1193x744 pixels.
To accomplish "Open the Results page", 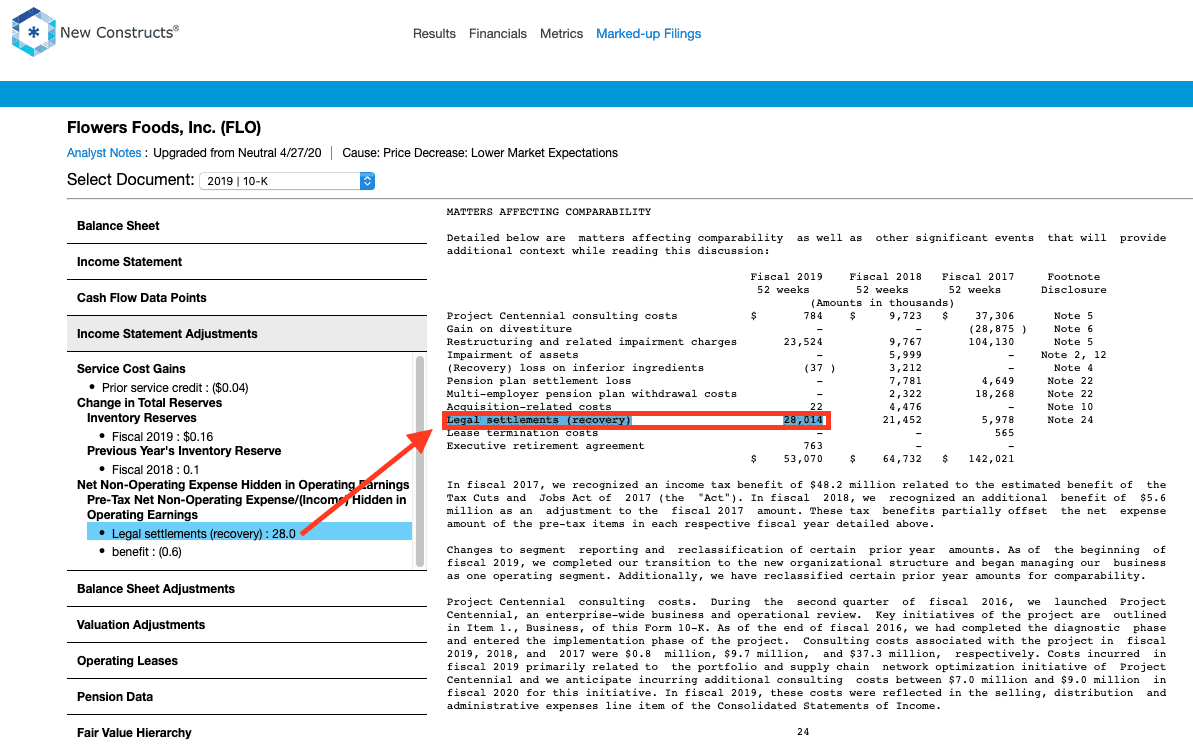I will 434,33.
